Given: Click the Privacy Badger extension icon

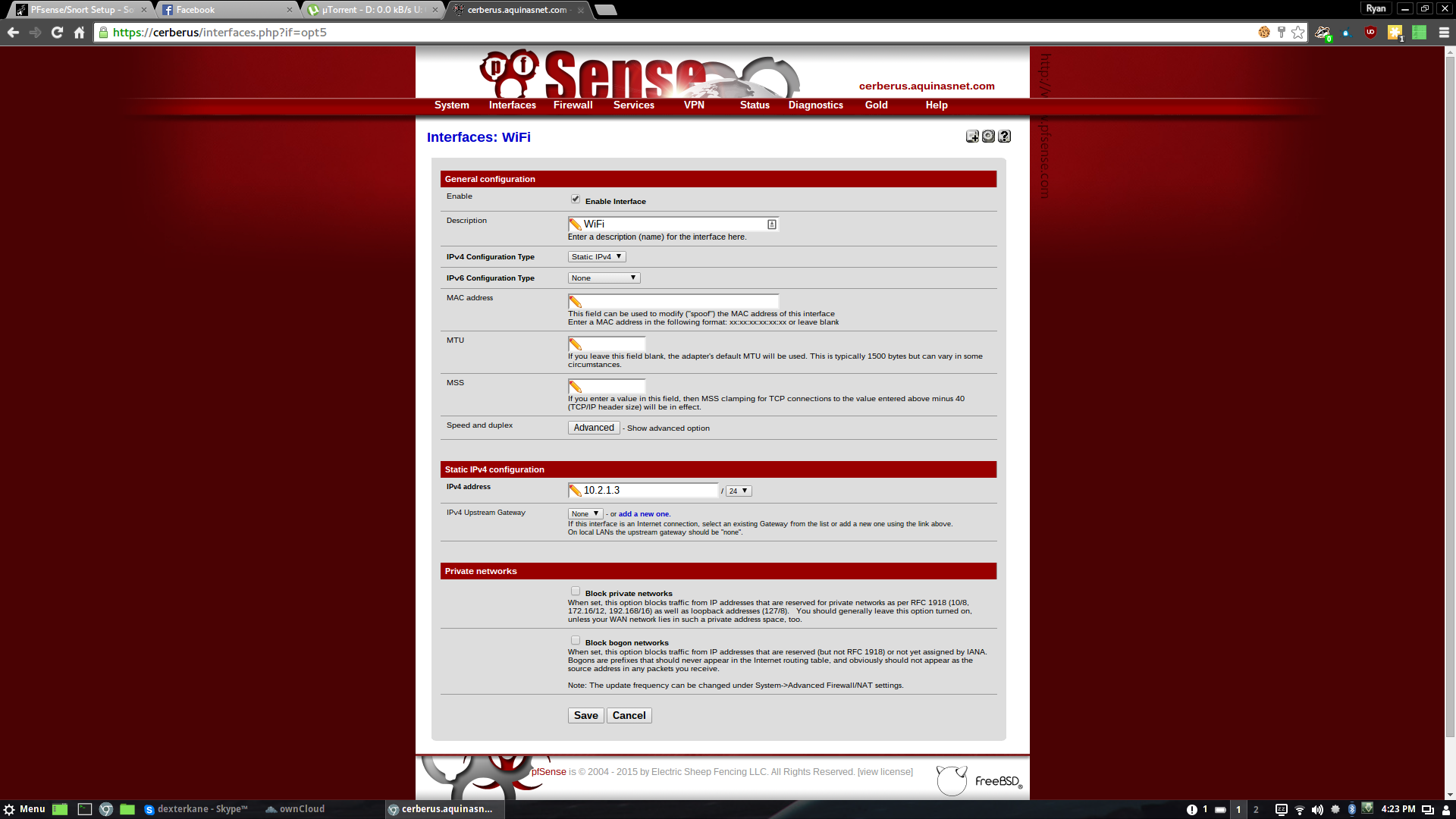Looking at the screenshot, I should [x=1323, y=33].
